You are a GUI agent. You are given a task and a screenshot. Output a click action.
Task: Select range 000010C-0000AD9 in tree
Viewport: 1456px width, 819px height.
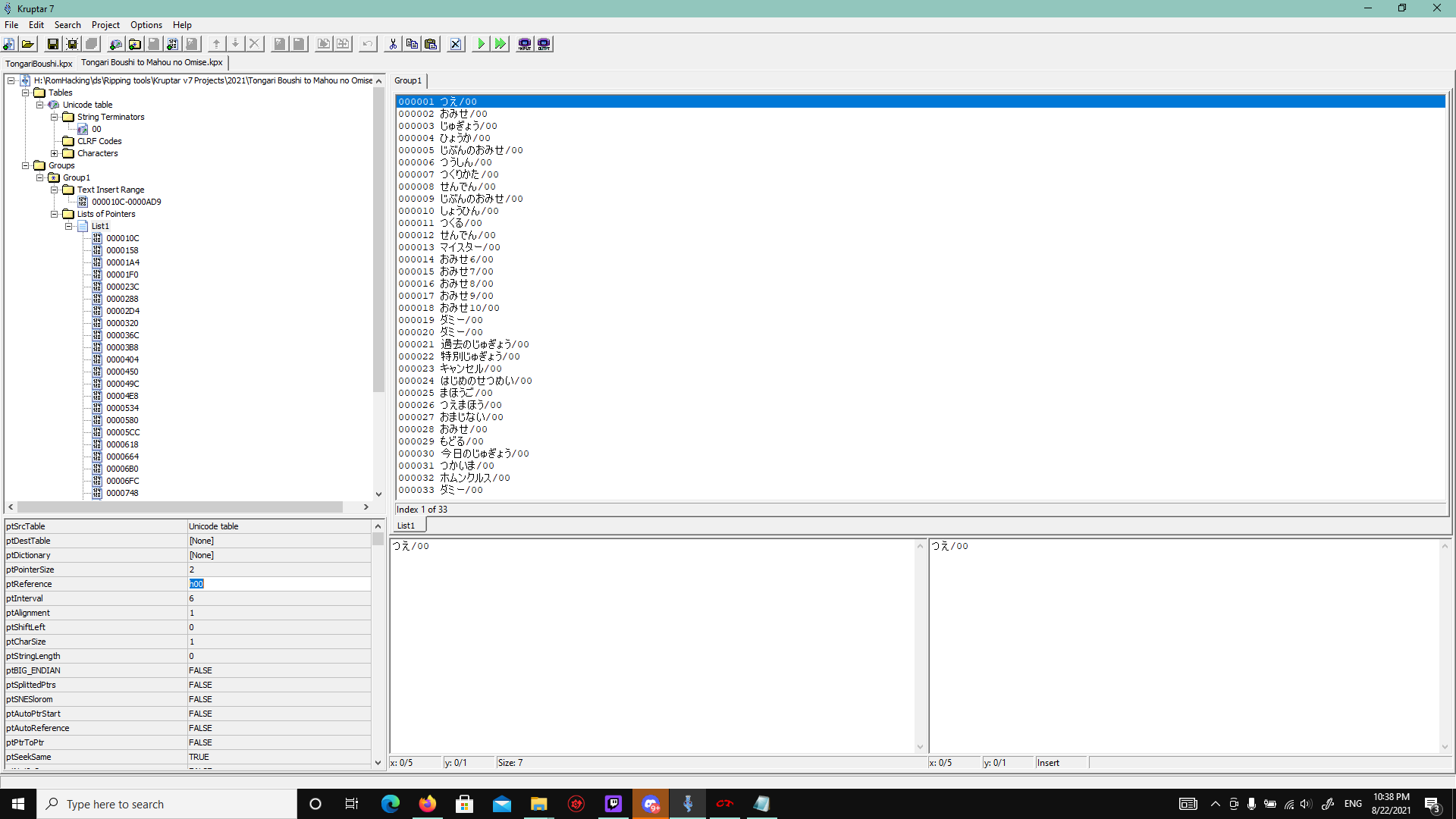click(126, 202)
